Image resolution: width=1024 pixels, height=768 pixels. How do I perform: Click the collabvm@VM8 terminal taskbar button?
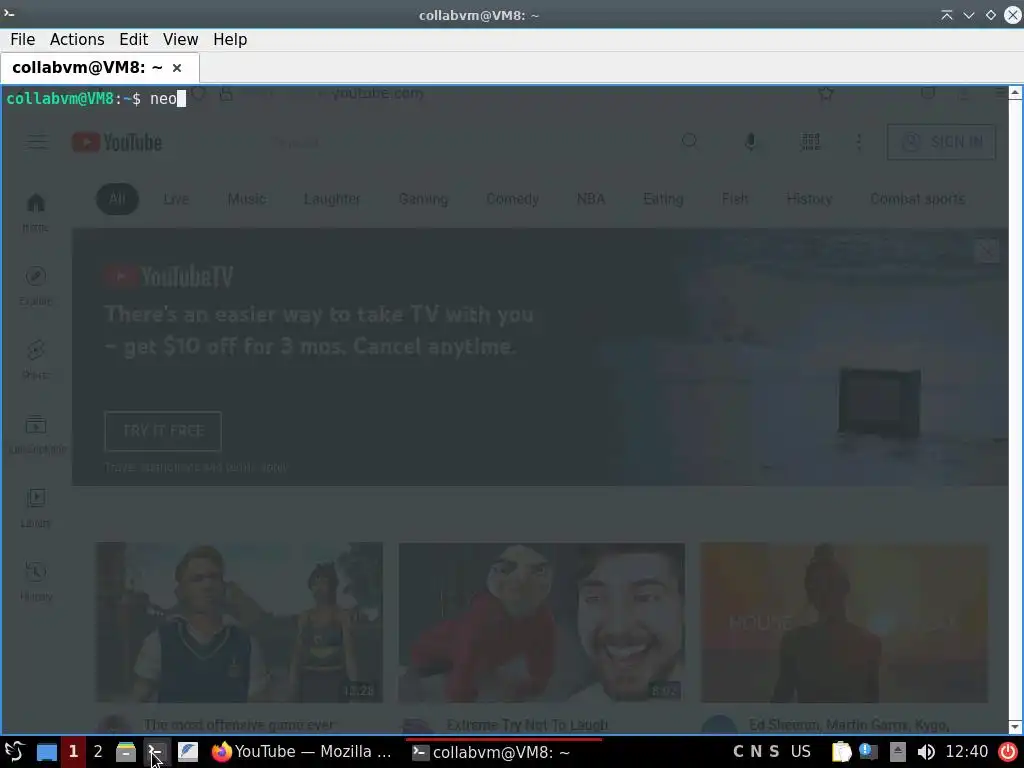point(503,752)
